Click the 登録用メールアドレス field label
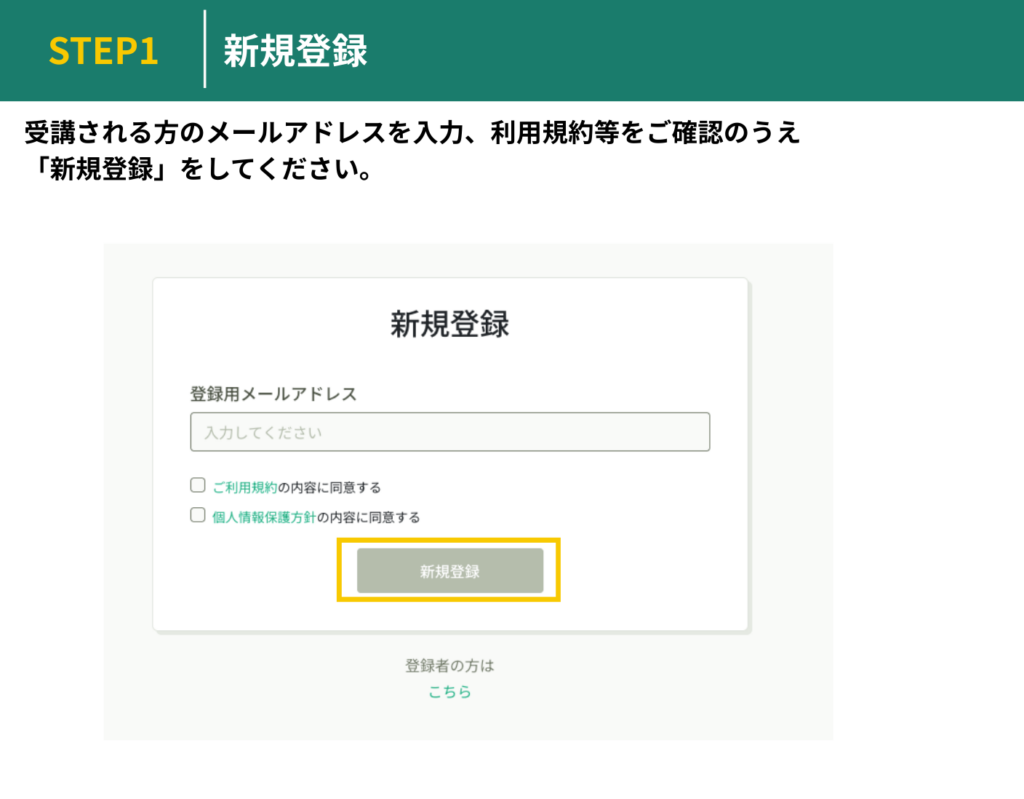 pos(273,394)
